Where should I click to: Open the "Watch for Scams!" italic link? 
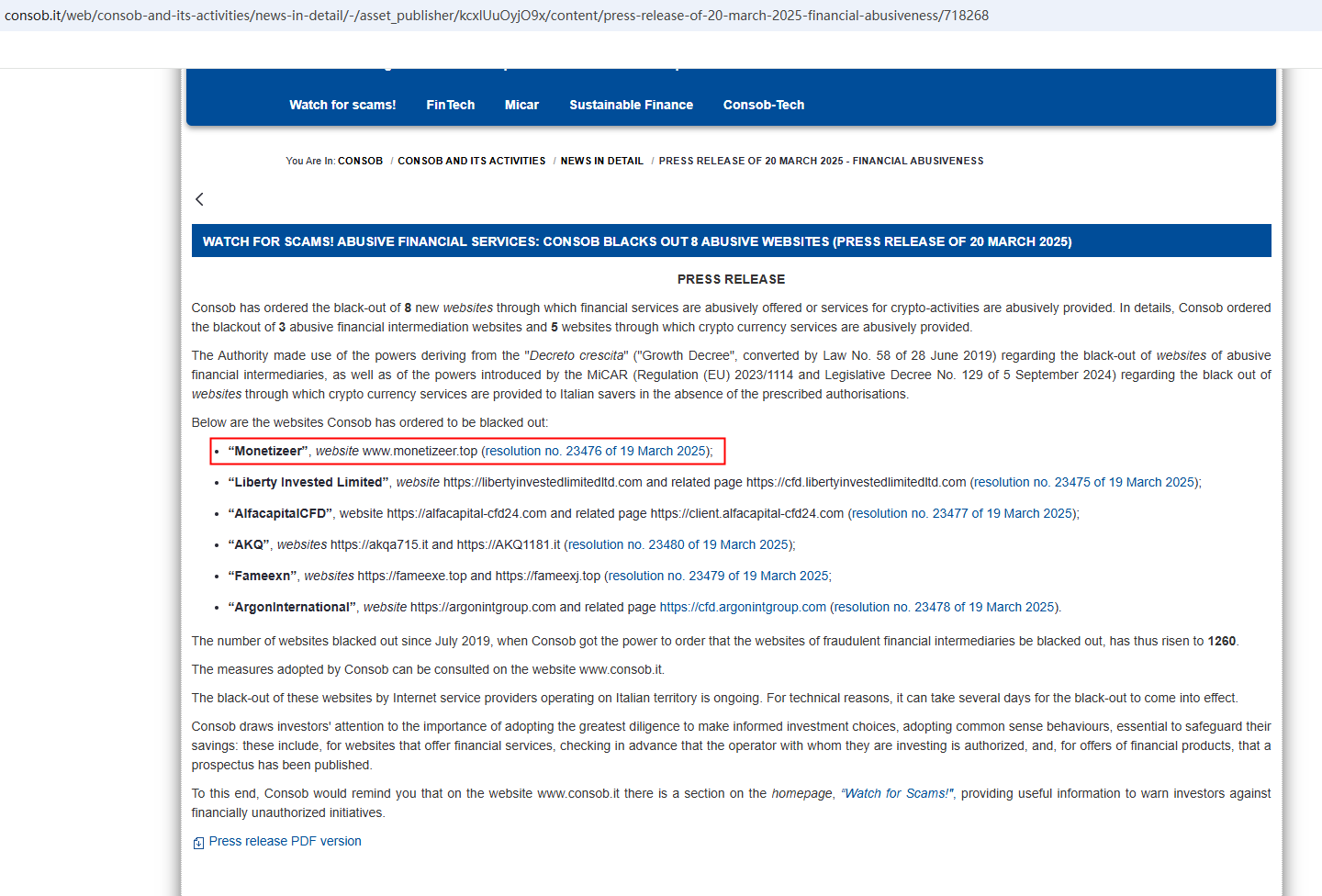[x=898, y=793]
